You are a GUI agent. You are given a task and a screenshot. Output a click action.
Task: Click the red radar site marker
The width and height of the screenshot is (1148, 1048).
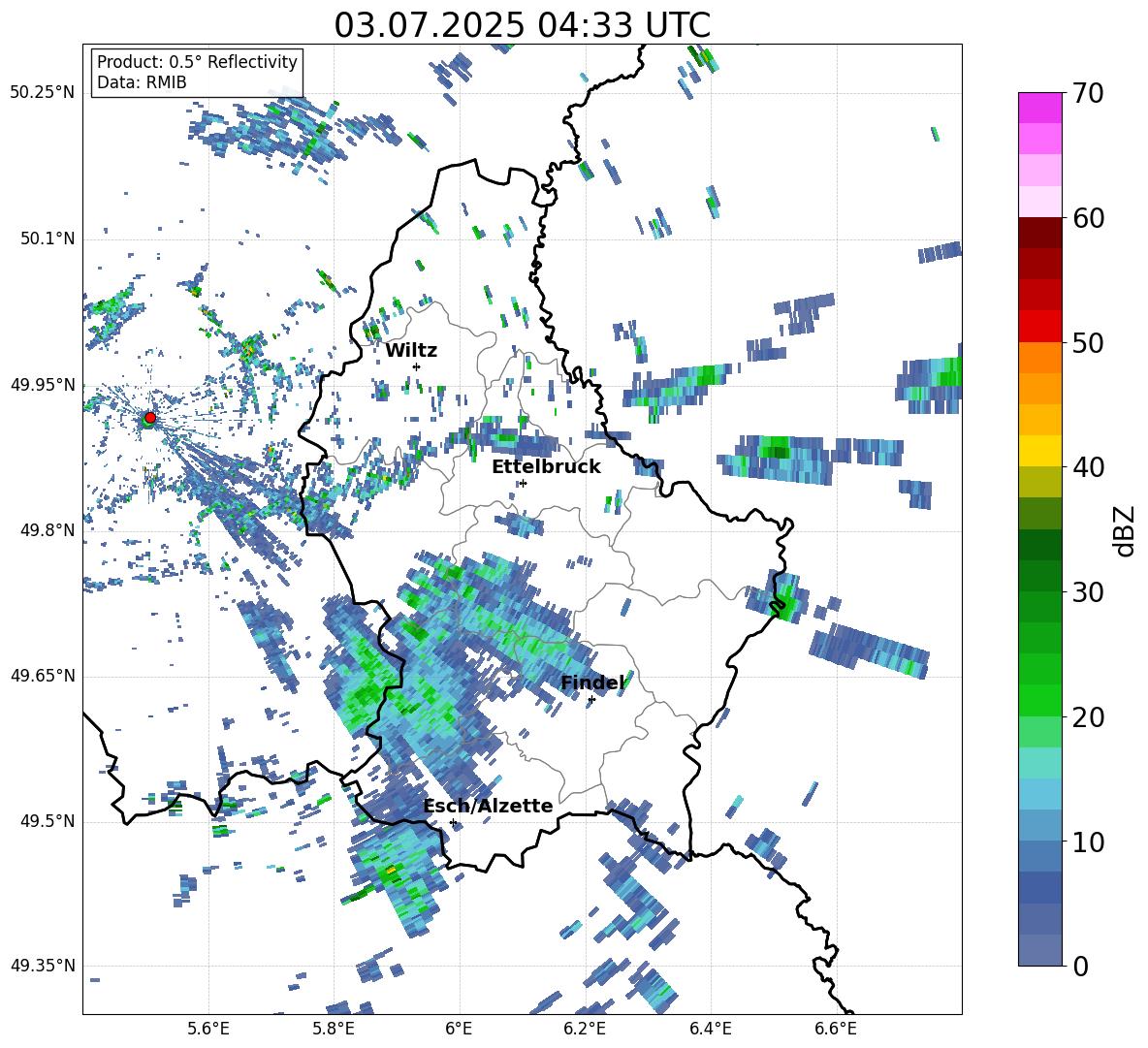pos(150,418)
